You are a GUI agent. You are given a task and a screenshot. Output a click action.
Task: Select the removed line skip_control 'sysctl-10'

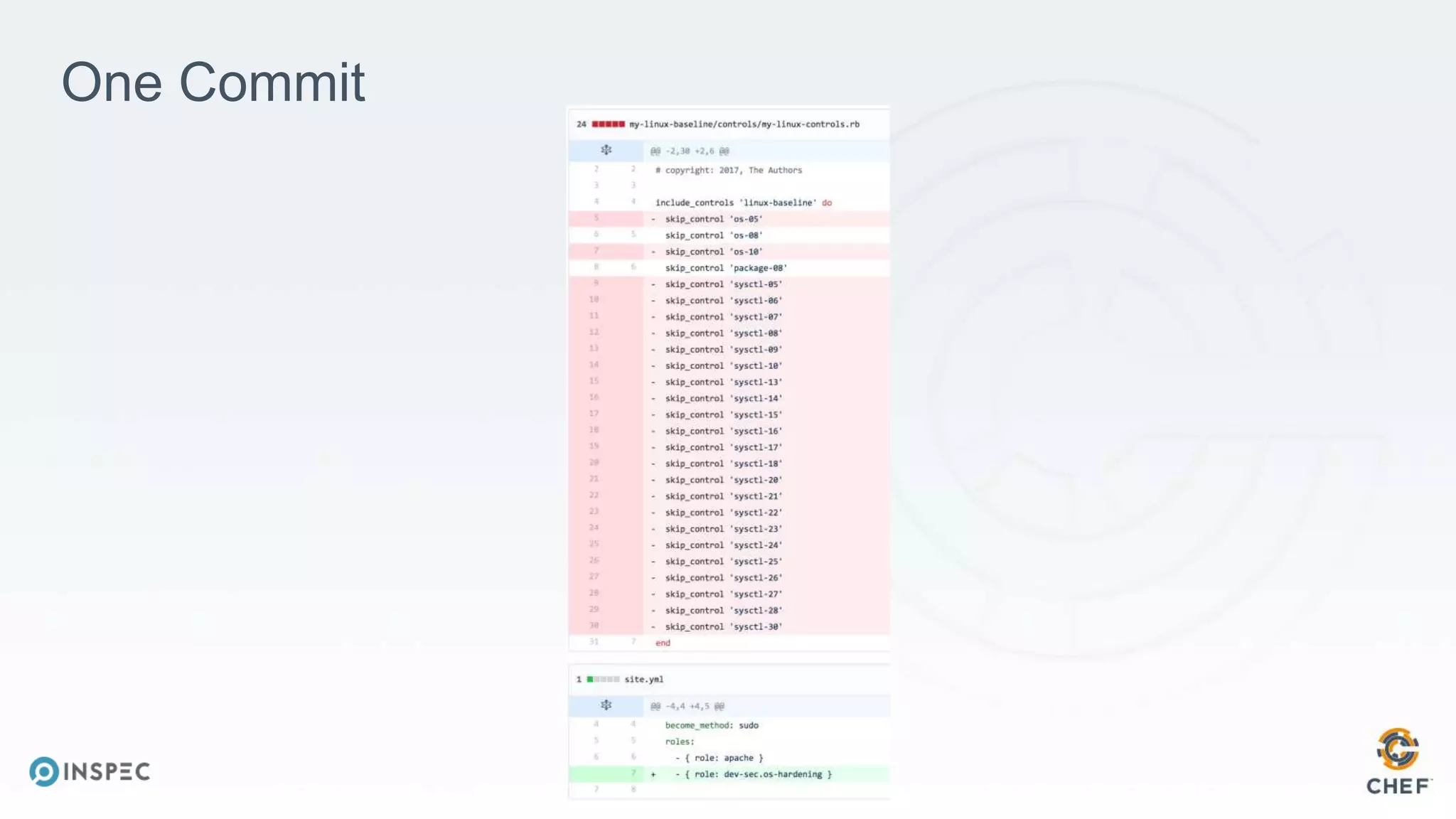729,366
